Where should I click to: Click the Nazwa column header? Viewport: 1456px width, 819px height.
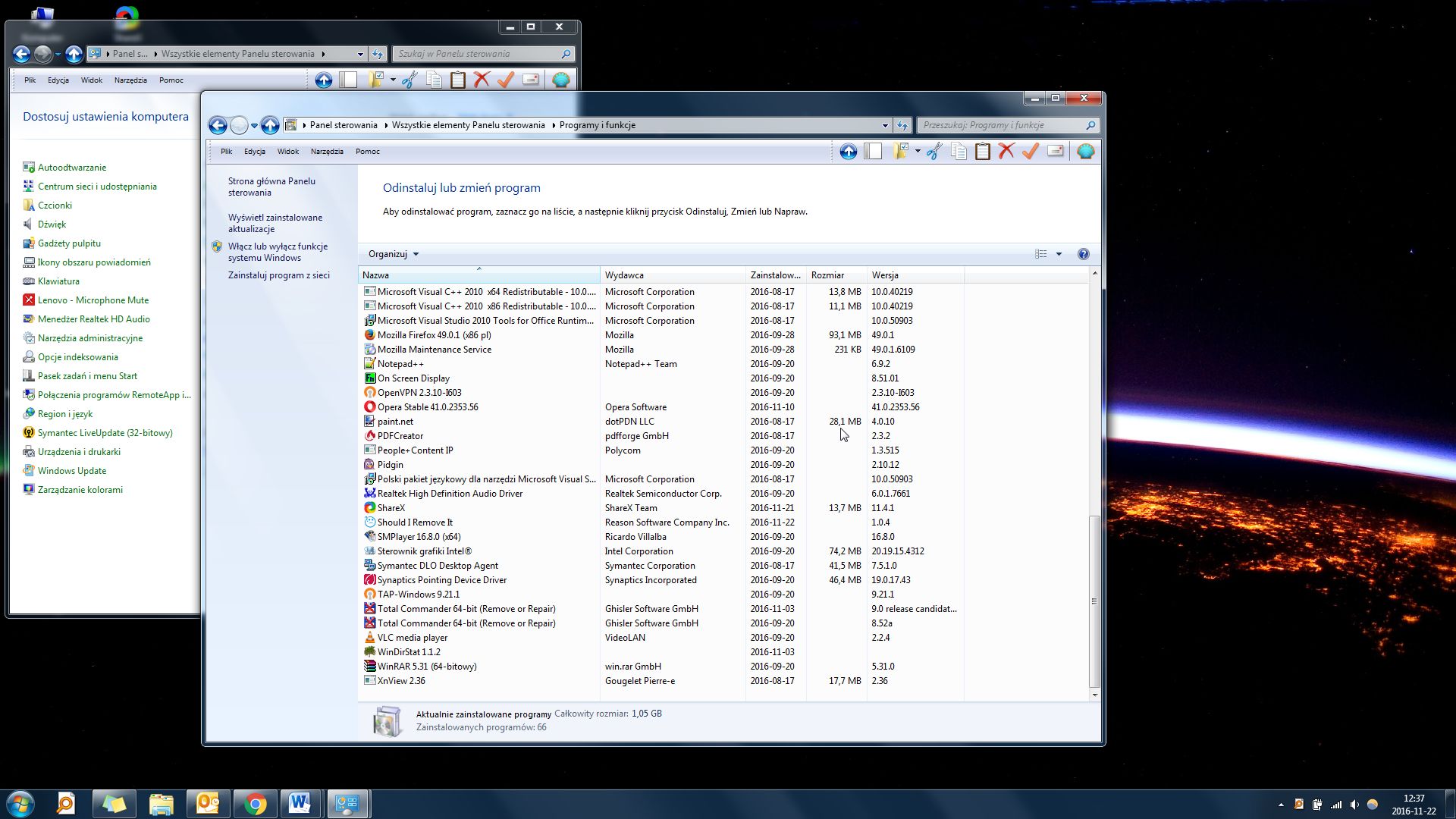click(x=479, y=275)
